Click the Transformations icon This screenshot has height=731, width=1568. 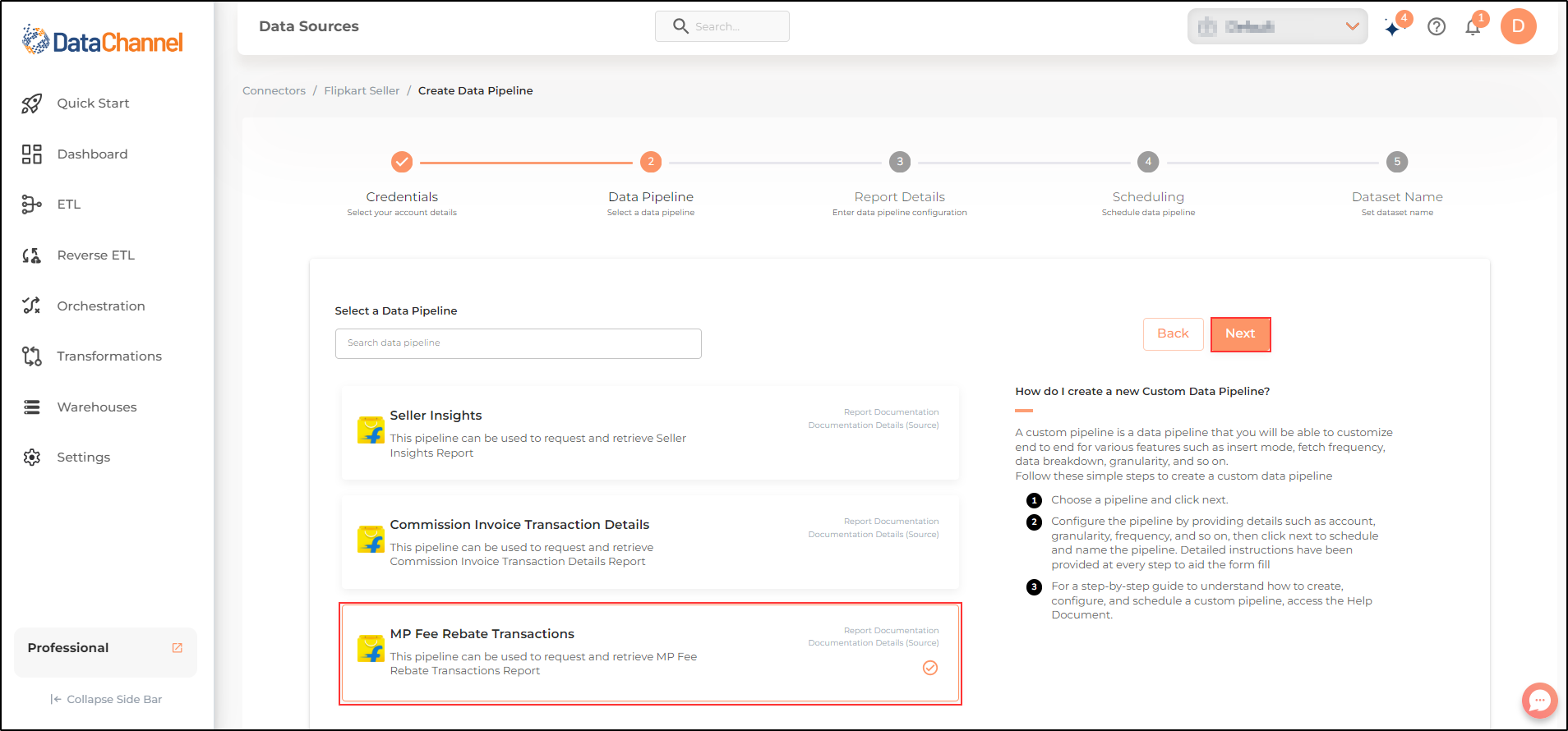32,356
